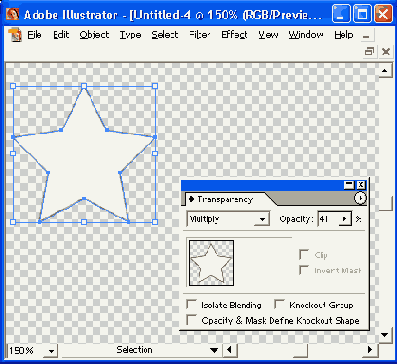Click the horizontal scrollbar right arrow
Image resolution: width=397 pixels, height=364 pixels.
click(370, 350)
